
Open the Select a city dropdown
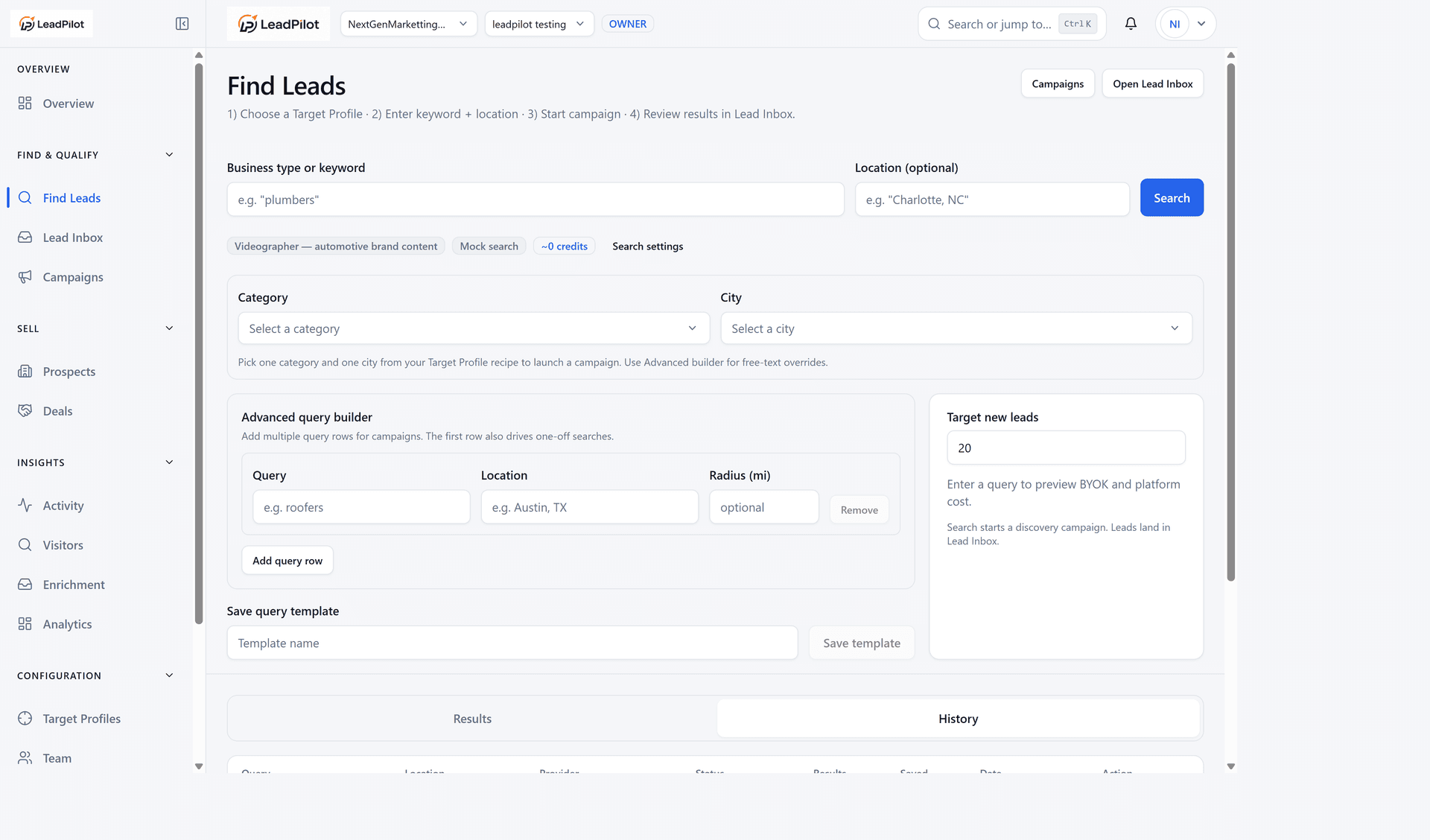pyautogui.click(x=956, y=328)
